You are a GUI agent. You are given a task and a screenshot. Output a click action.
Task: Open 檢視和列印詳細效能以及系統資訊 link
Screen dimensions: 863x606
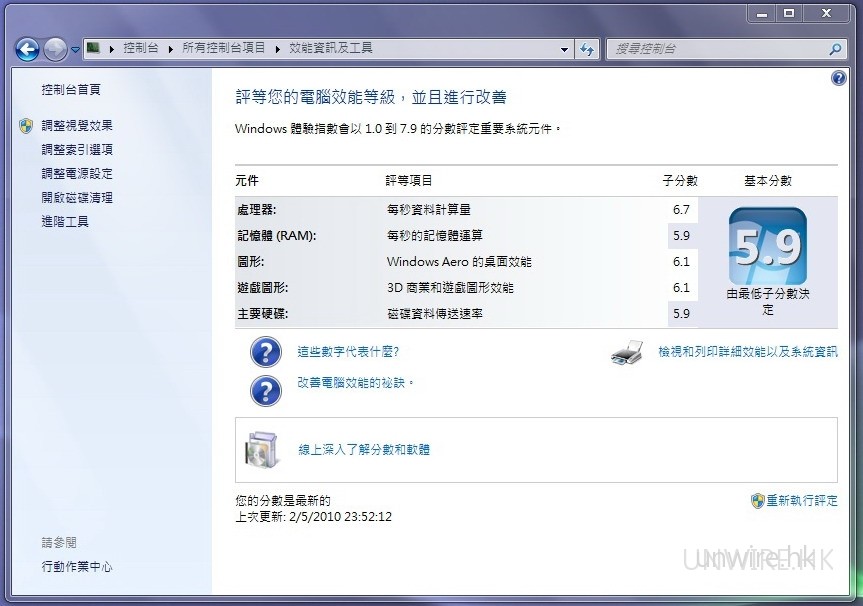748,352
